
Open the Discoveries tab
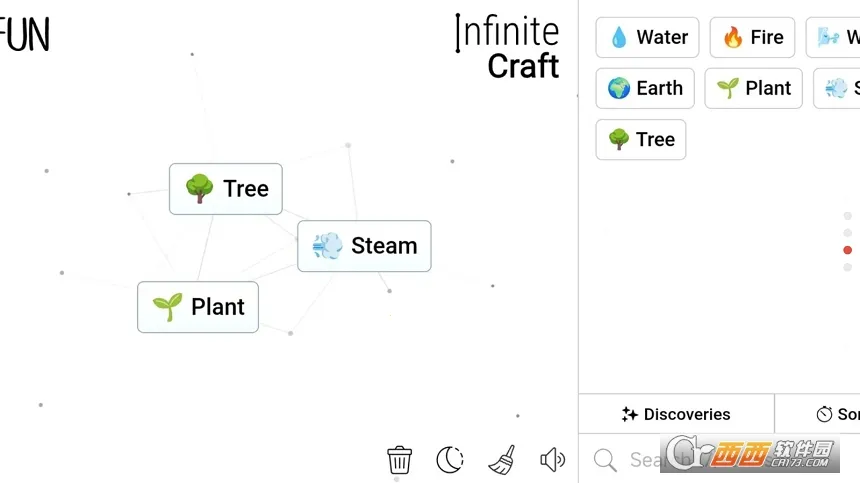point(676,414)
